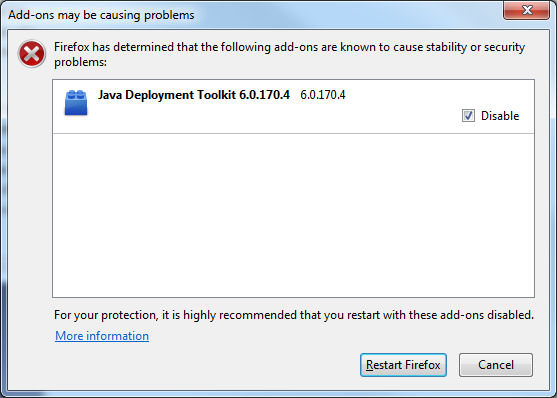Select the bold Java Deployment Toolkit 6.0.170.4 name

(194, 95)
